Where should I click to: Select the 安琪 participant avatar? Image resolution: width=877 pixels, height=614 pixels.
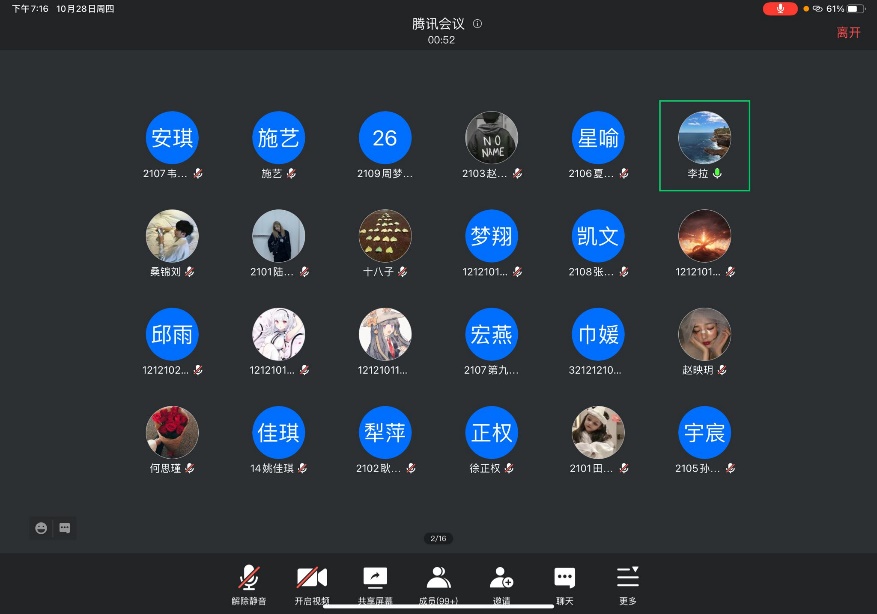(x=172, y=138)
